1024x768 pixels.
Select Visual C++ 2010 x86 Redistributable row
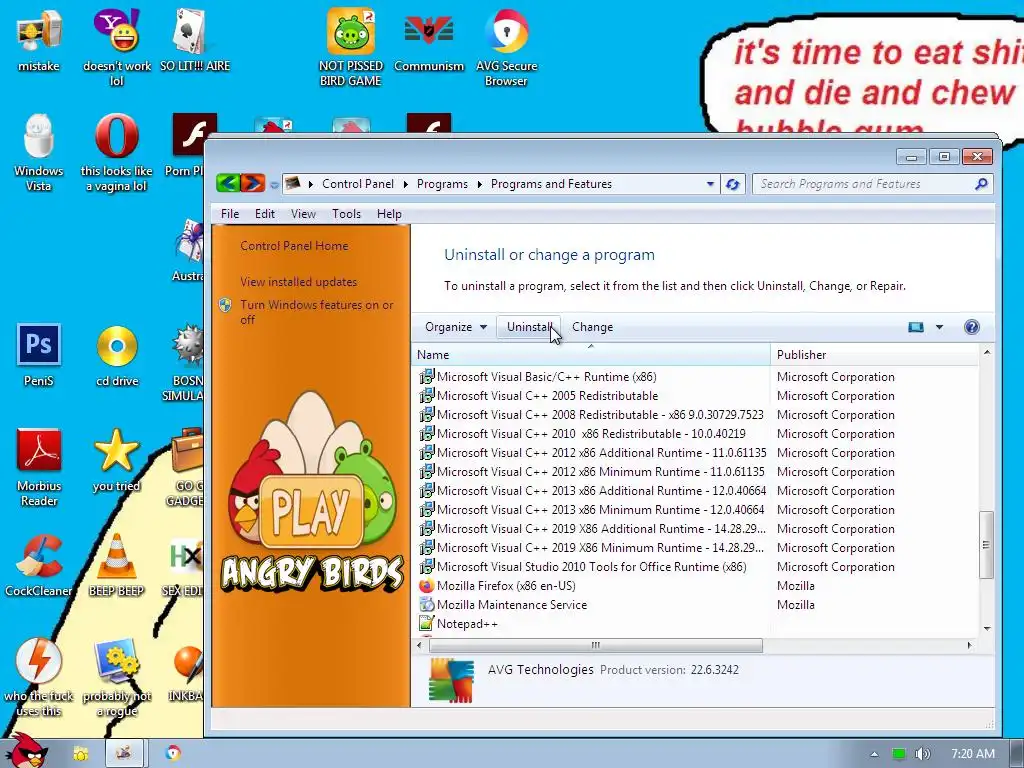(696, 434)
